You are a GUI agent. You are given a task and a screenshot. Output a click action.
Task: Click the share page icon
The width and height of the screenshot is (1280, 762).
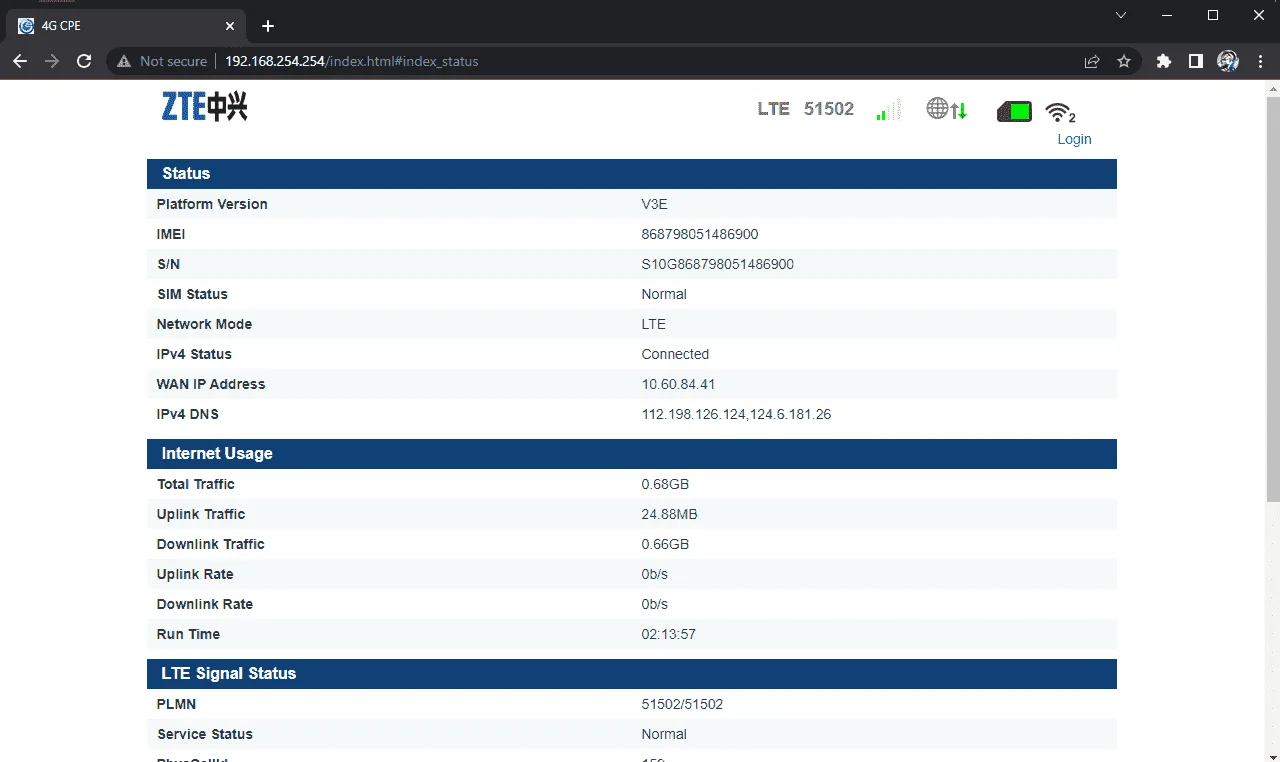[1092, 61]
